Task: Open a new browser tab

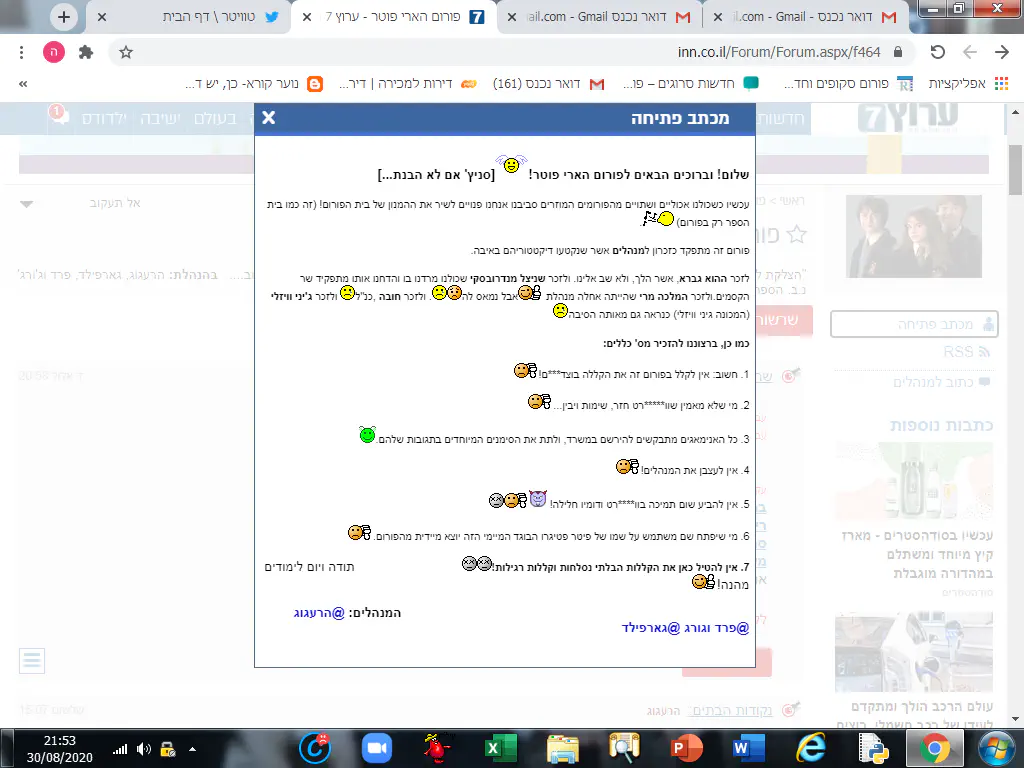Action: tap(64, 17)
